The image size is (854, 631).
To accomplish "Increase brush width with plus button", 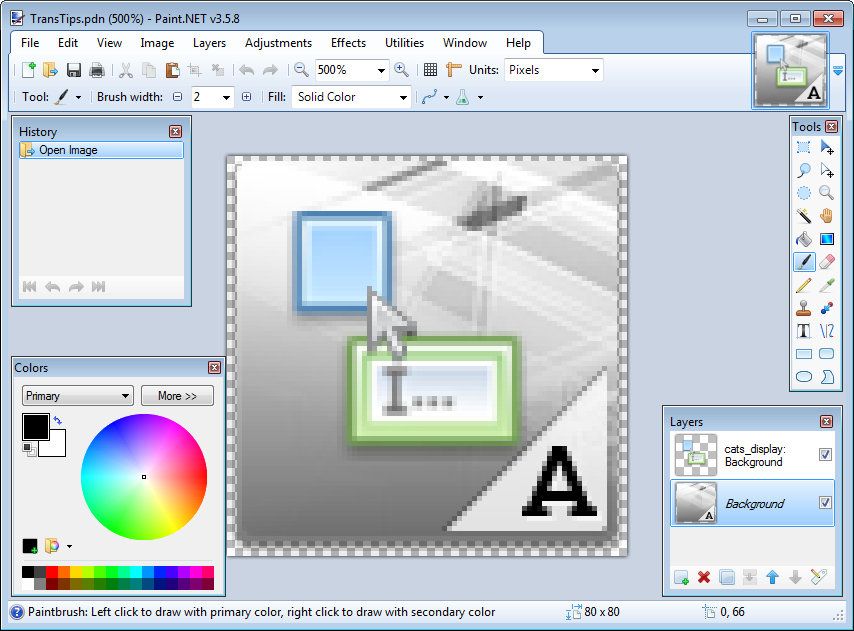I will 246,97.
